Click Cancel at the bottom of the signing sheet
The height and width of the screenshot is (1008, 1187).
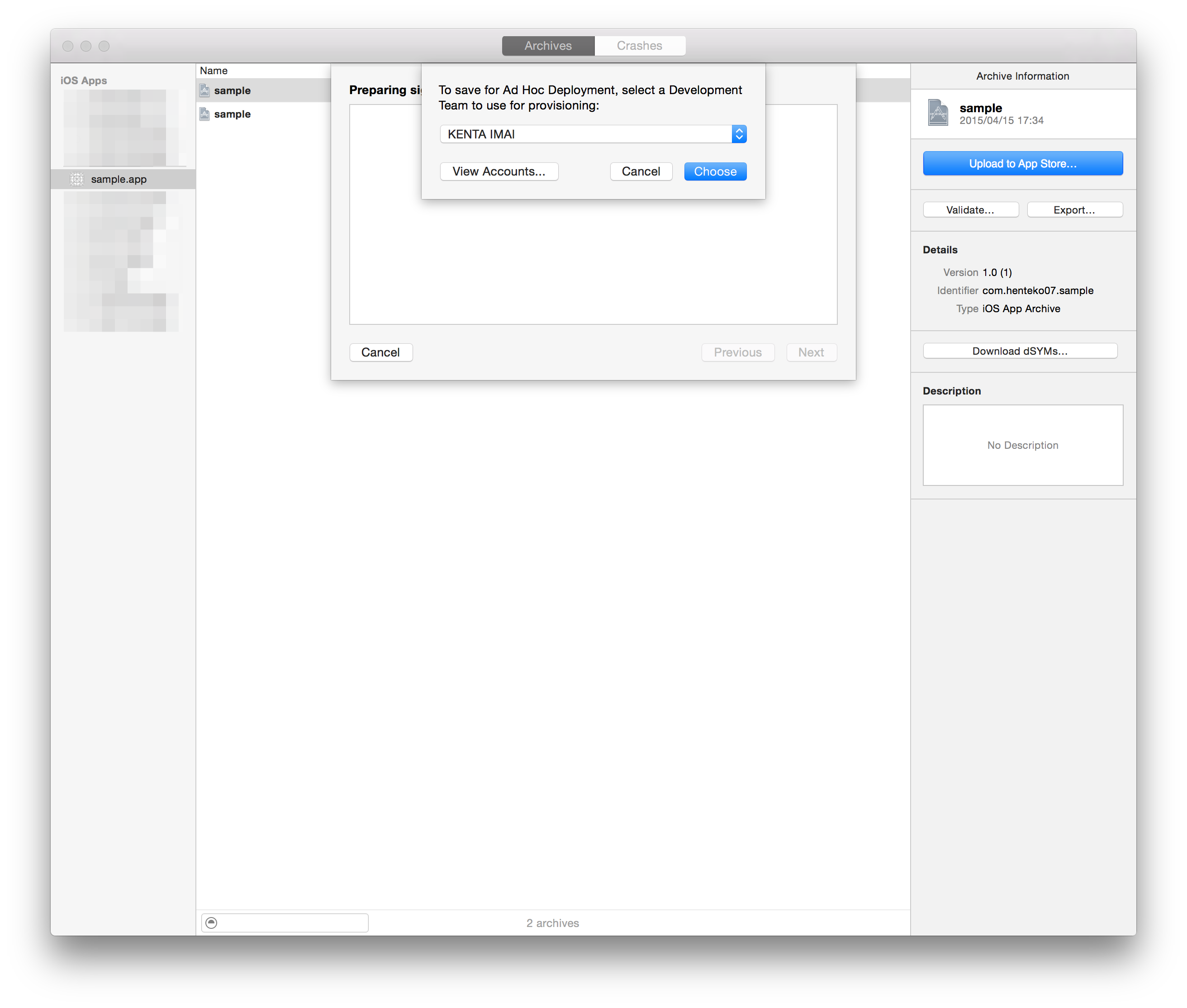[380, 352]
